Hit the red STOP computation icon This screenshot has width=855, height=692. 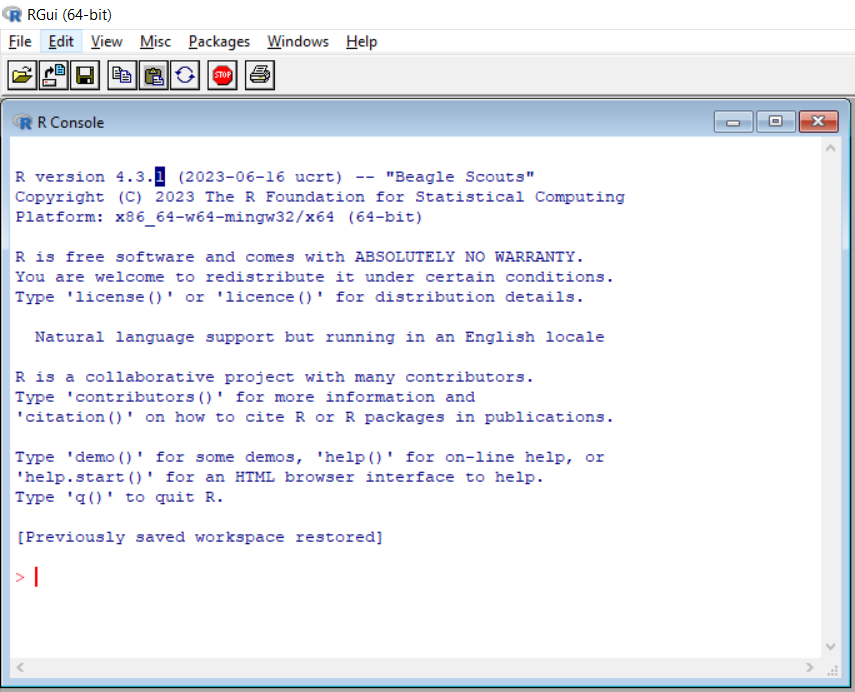click(x=223, y=75)
